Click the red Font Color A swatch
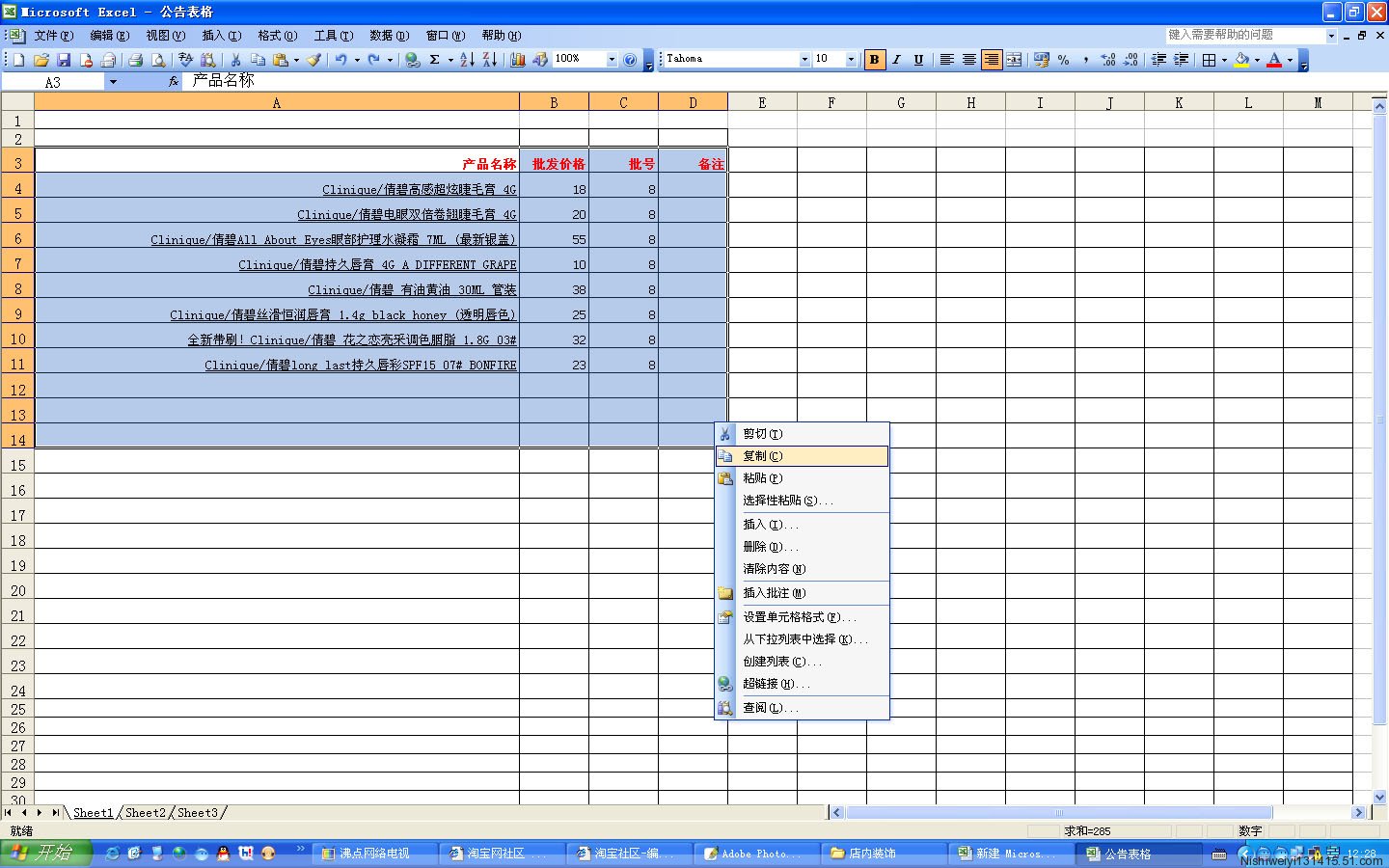This screenshot has width=1389, height=868. (x=1274, y=60)
